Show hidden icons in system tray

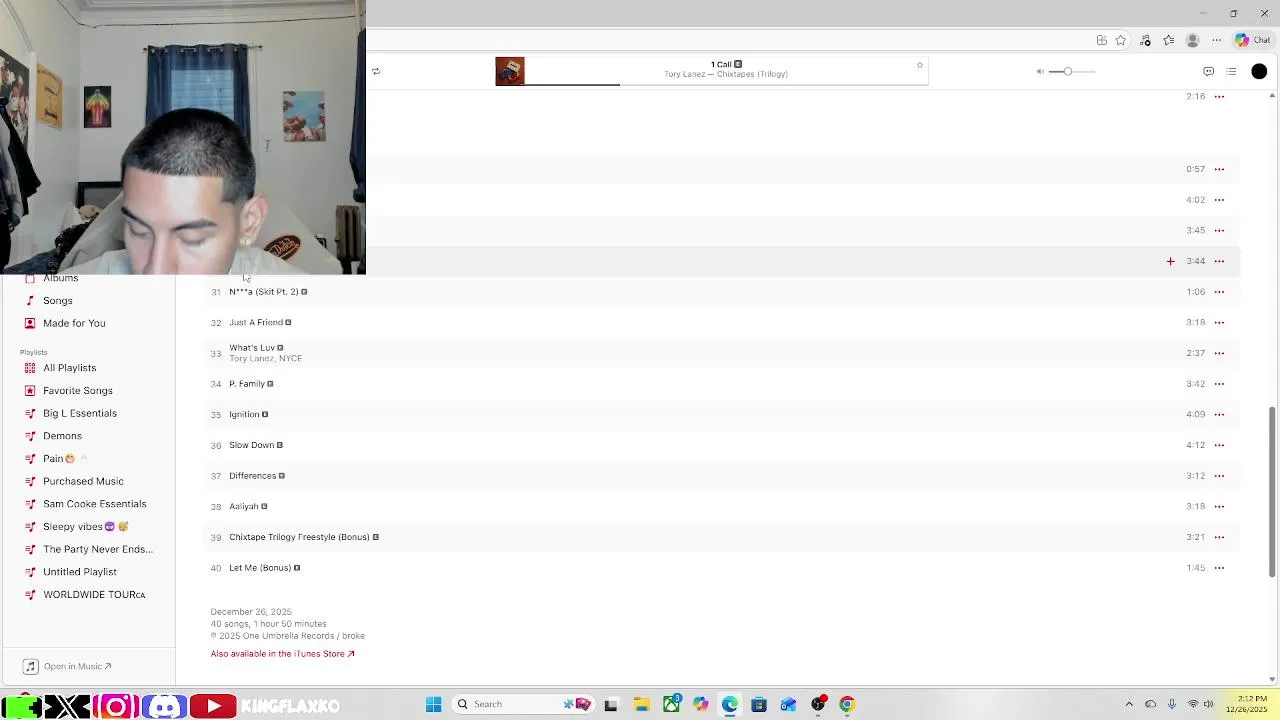[1129, 704]
